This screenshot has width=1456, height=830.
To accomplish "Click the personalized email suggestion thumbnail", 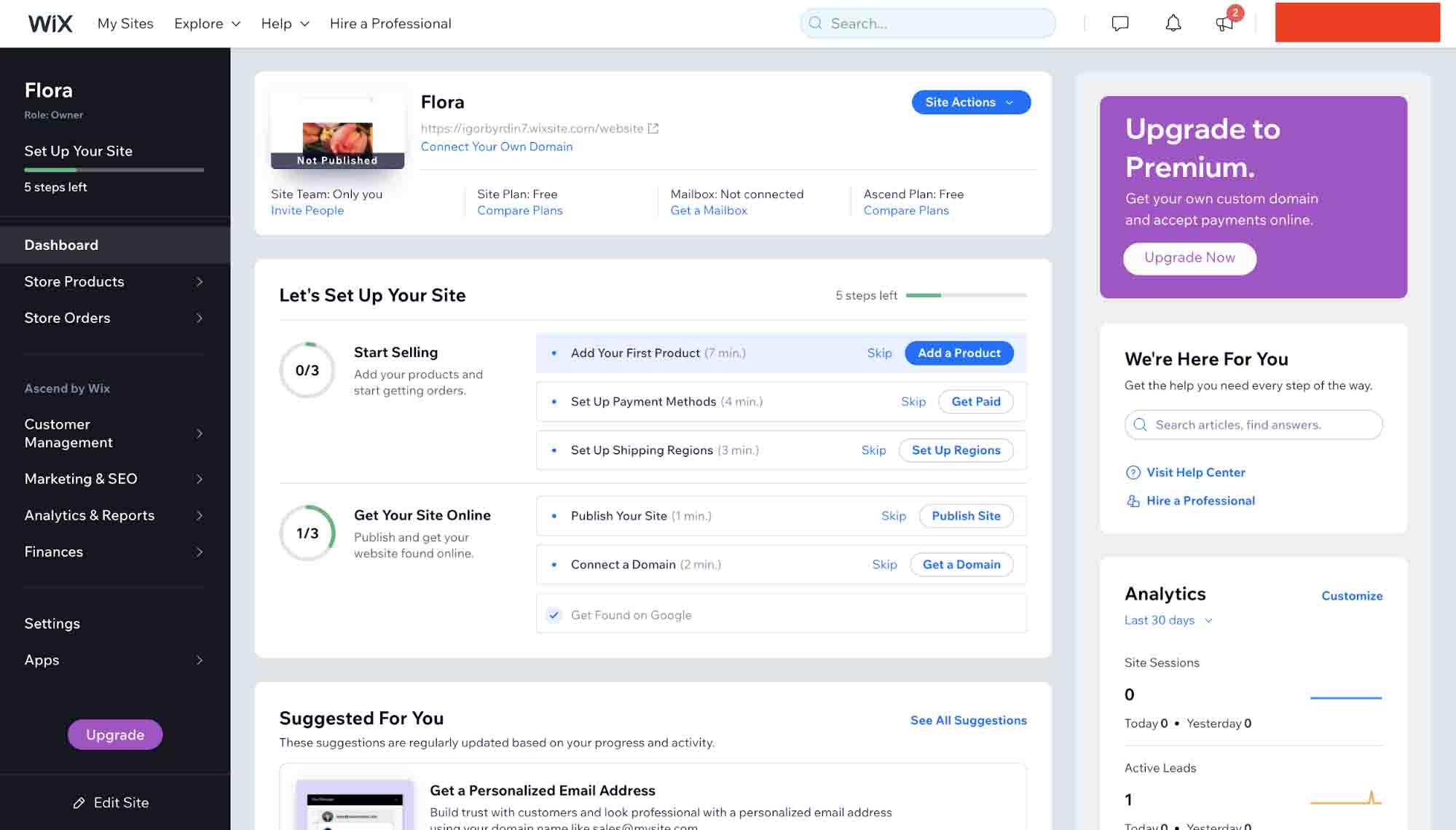I will [x=355, y=805].
